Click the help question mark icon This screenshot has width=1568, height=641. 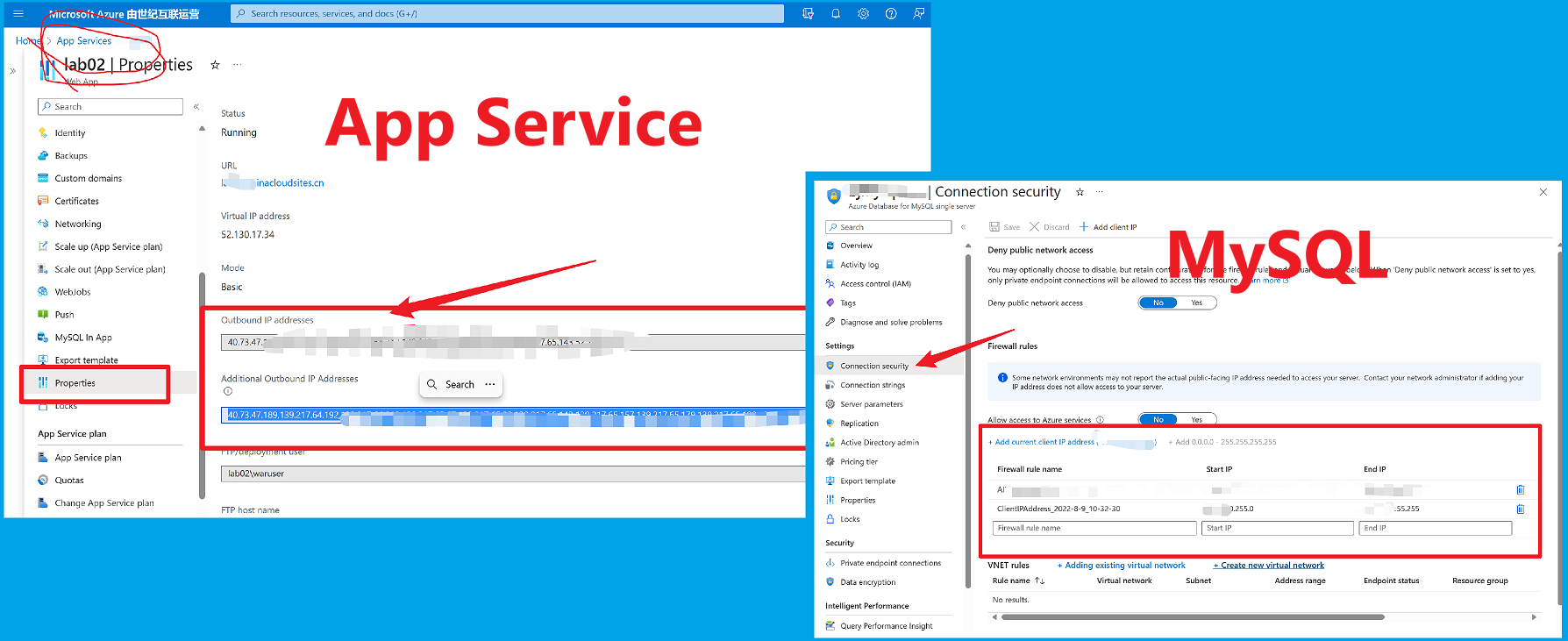tap(891, 14)
